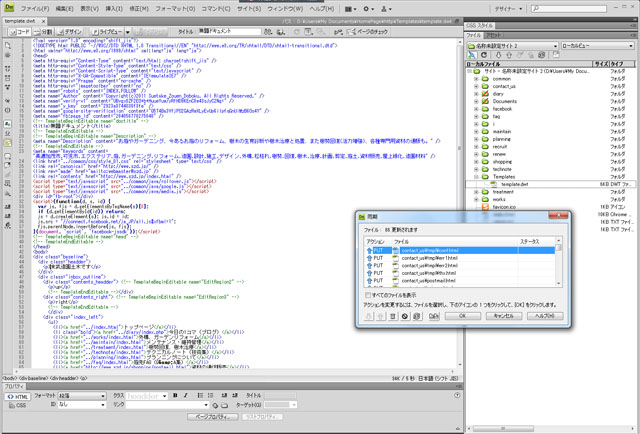640x434 pixels.
Task: Click the disabled Put arrow icon in sync dialog
Action: click(381, 316)
